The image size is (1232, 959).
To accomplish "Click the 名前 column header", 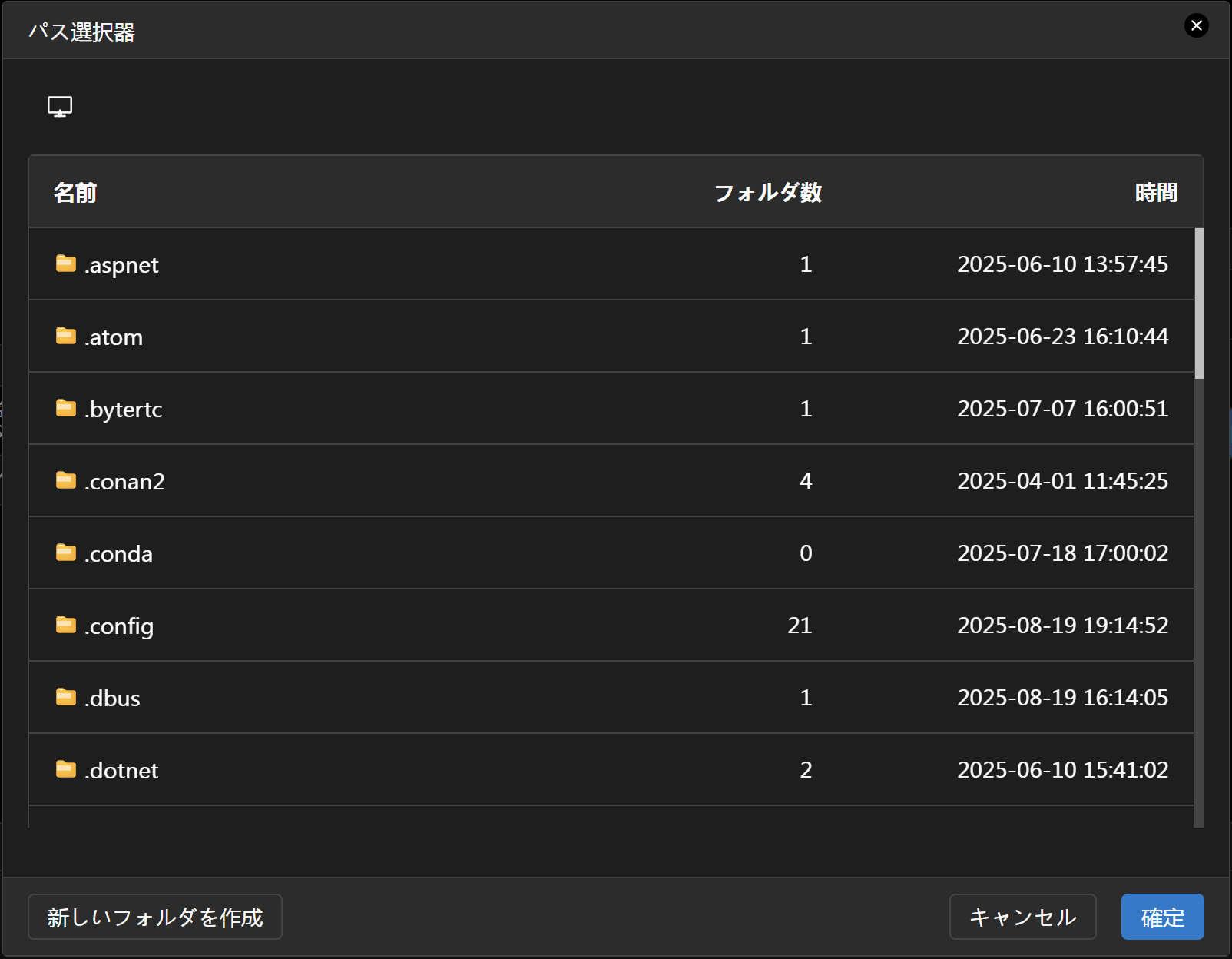I will click(x=75, y=192).
